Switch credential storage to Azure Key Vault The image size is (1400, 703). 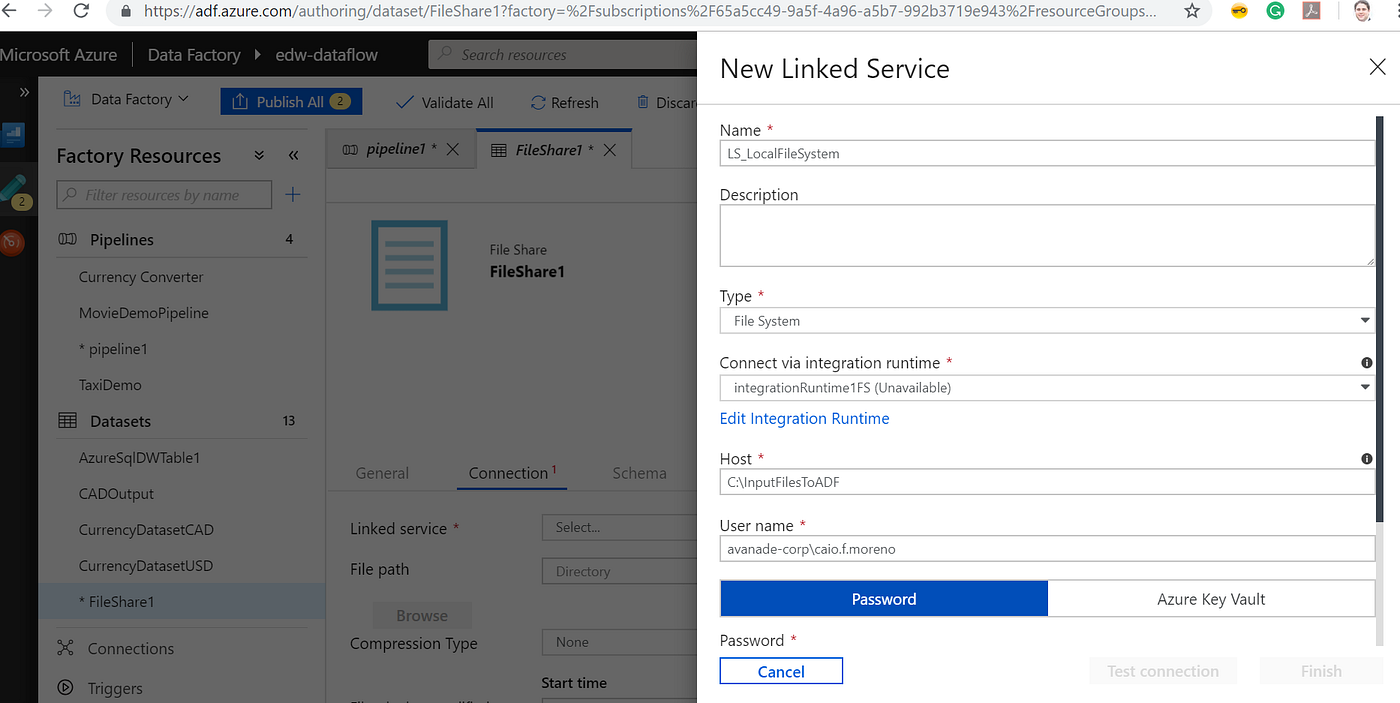[x=1210, y=598]
